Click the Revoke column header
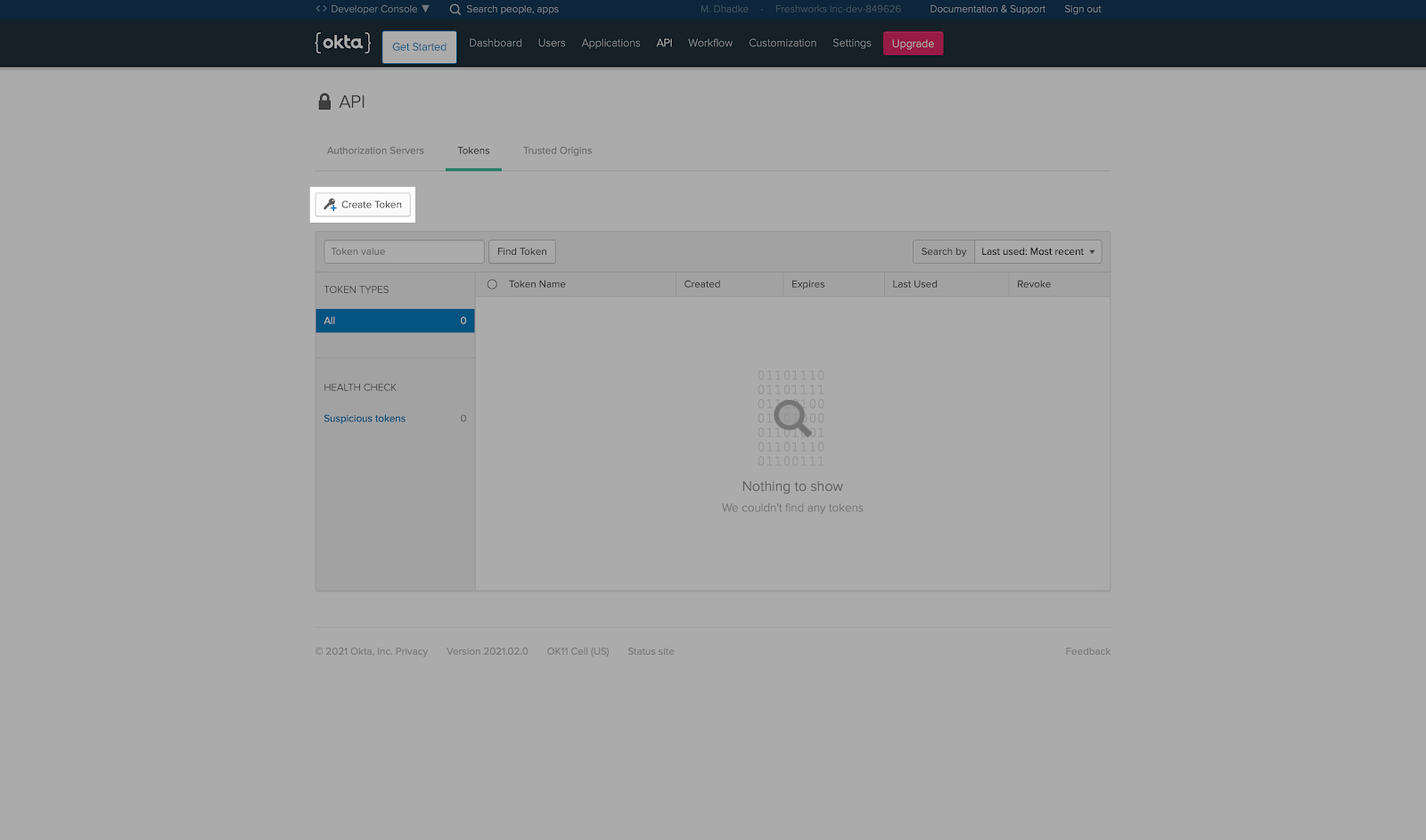 point(1034,284)
